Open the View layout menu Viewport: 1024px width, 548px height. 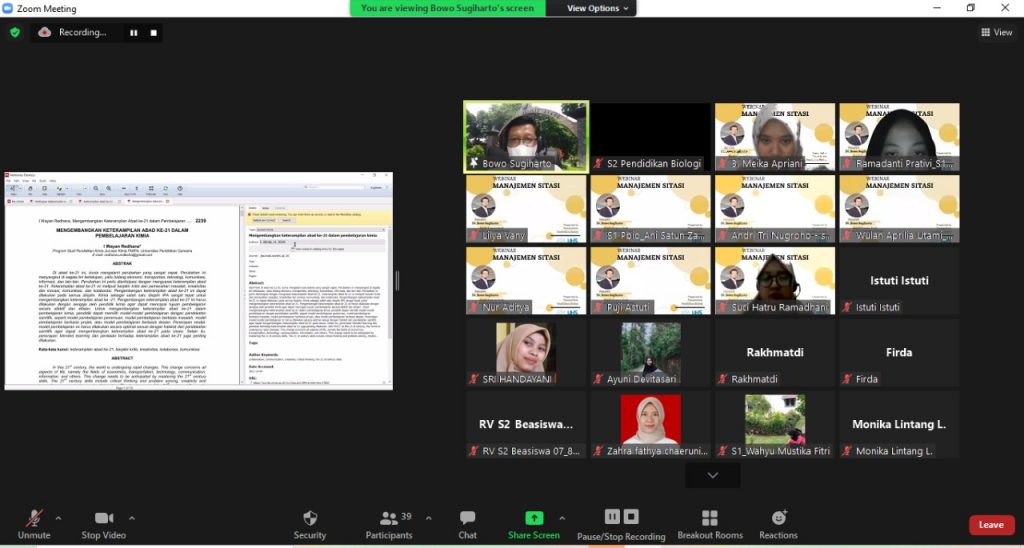[996, 32]
